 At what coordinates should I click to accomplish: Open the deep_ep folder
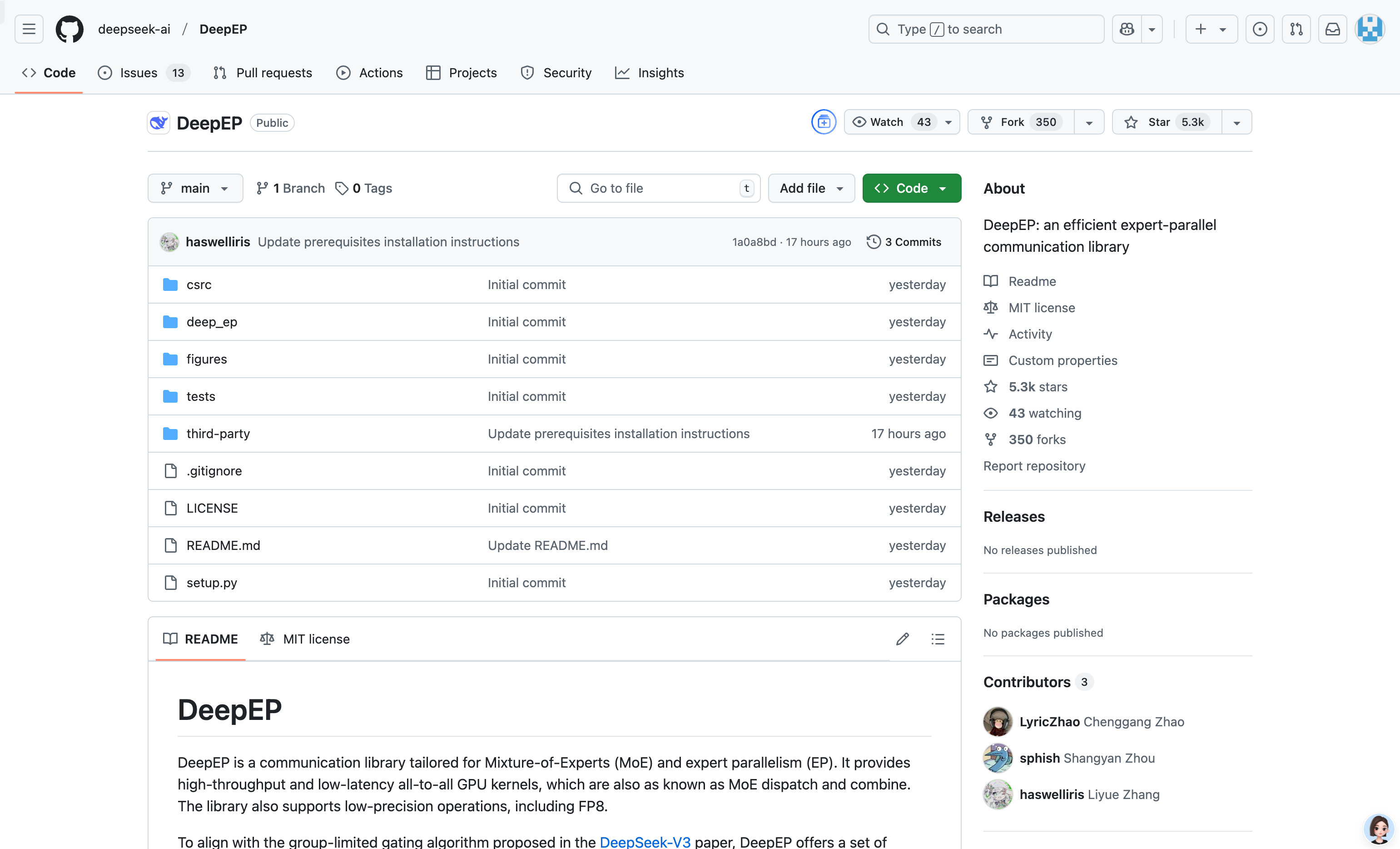[x=212, y=322]
